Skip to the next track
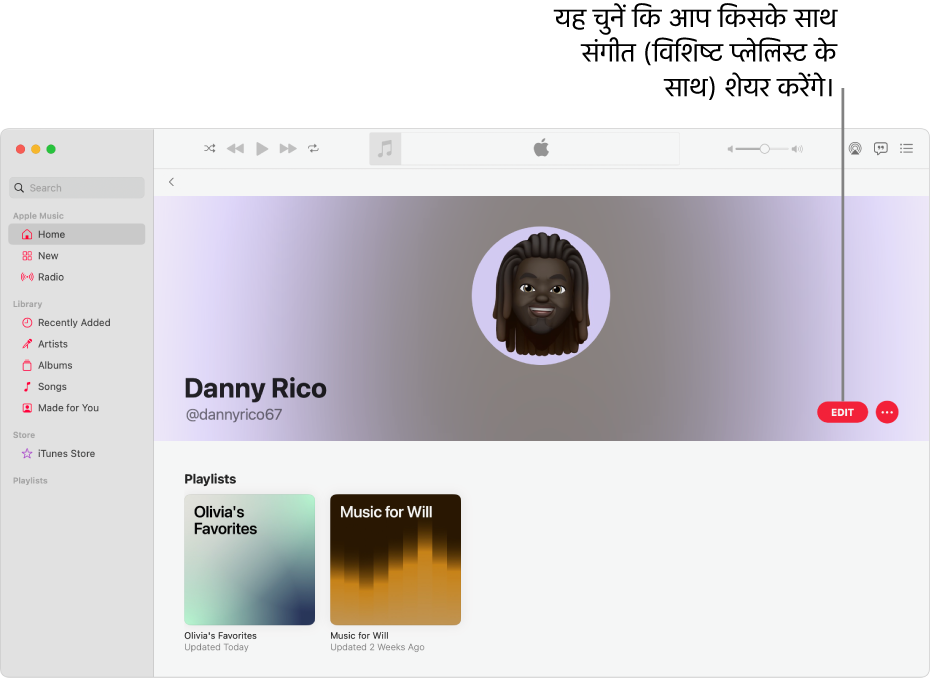 coord(288,148)
